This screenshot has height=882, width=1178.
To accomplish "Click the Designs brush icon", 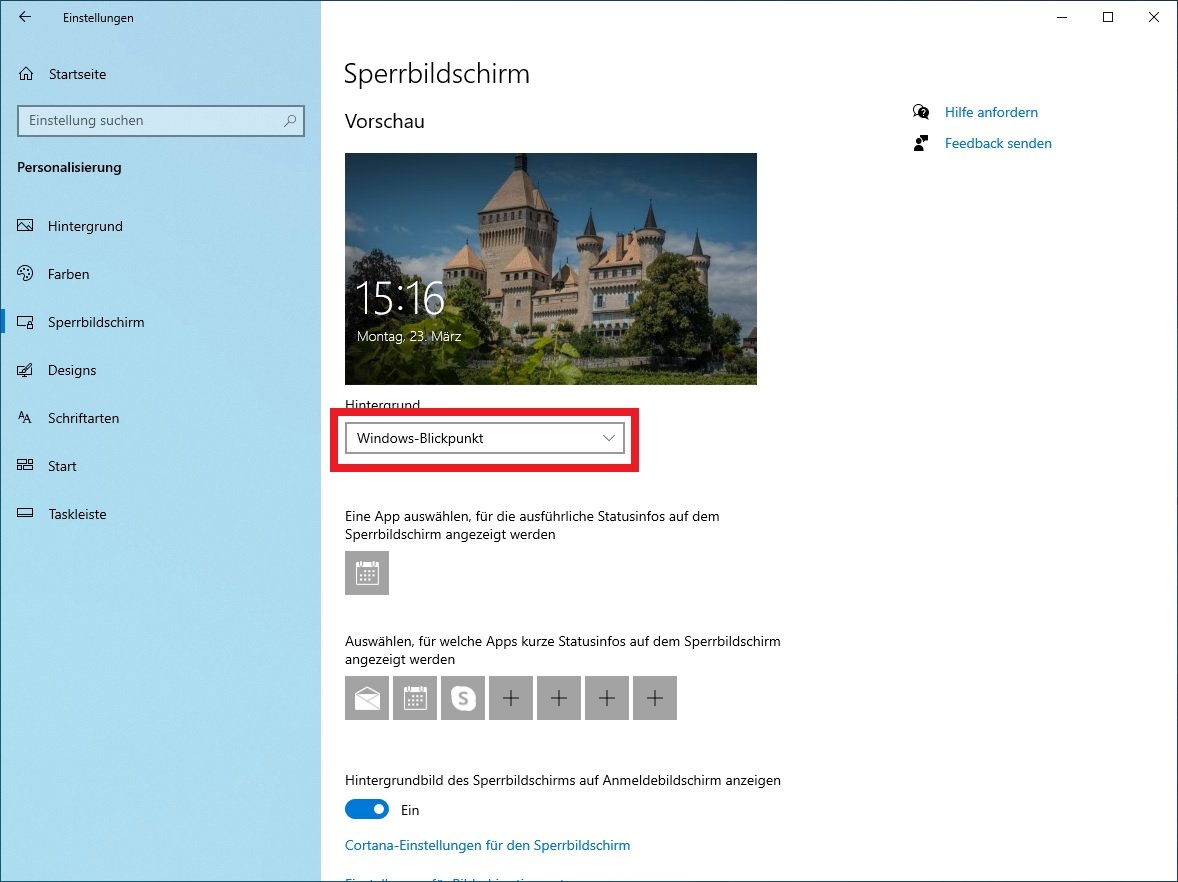I will click(25, 370).
